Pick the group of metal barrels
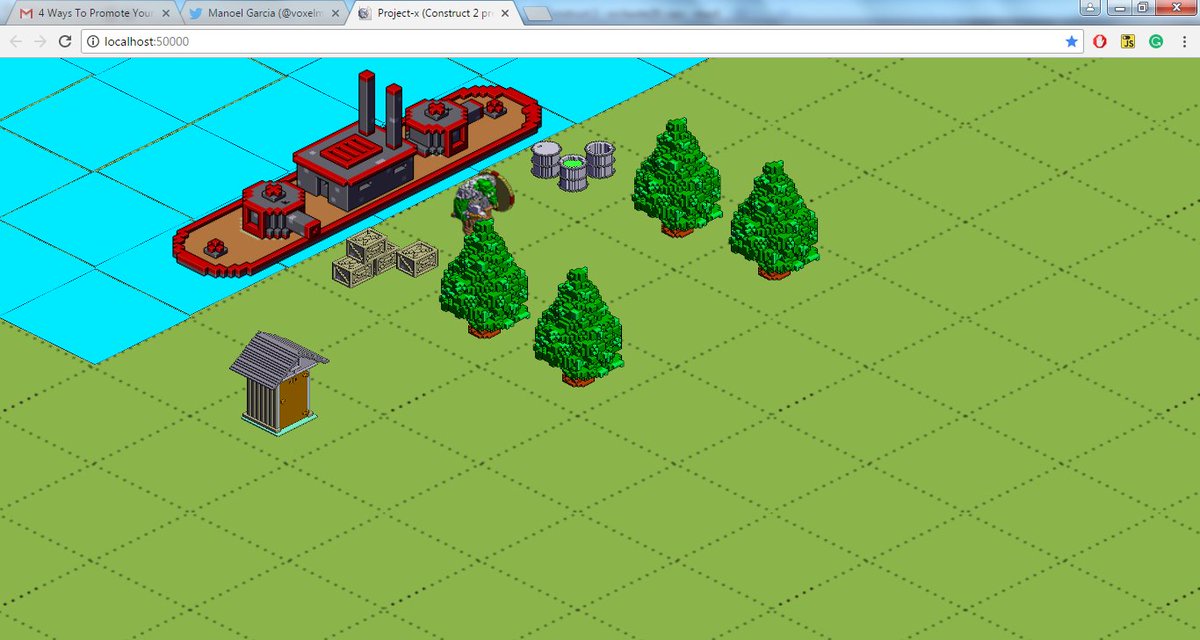The image size is (1200, 640). click(573, 165)
